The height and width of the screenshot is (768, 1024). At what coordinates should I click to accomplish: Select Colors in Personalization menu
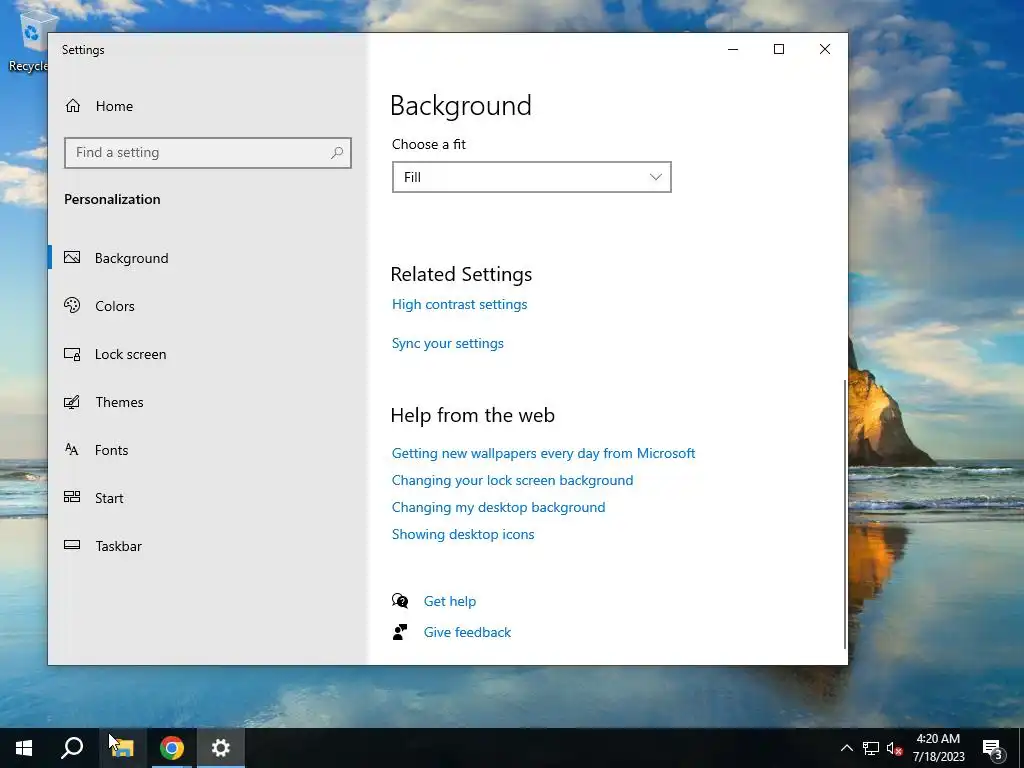pos(115,306)
